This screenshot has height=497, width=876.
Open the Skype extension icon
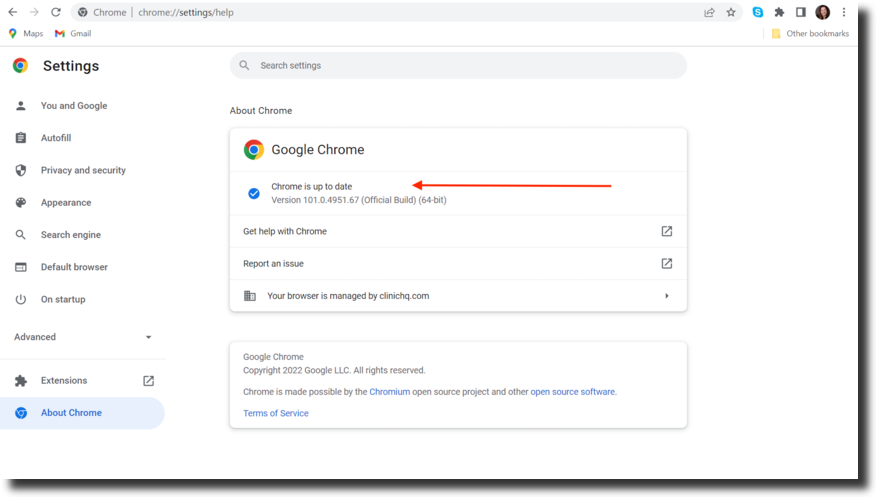pos(758,13)
